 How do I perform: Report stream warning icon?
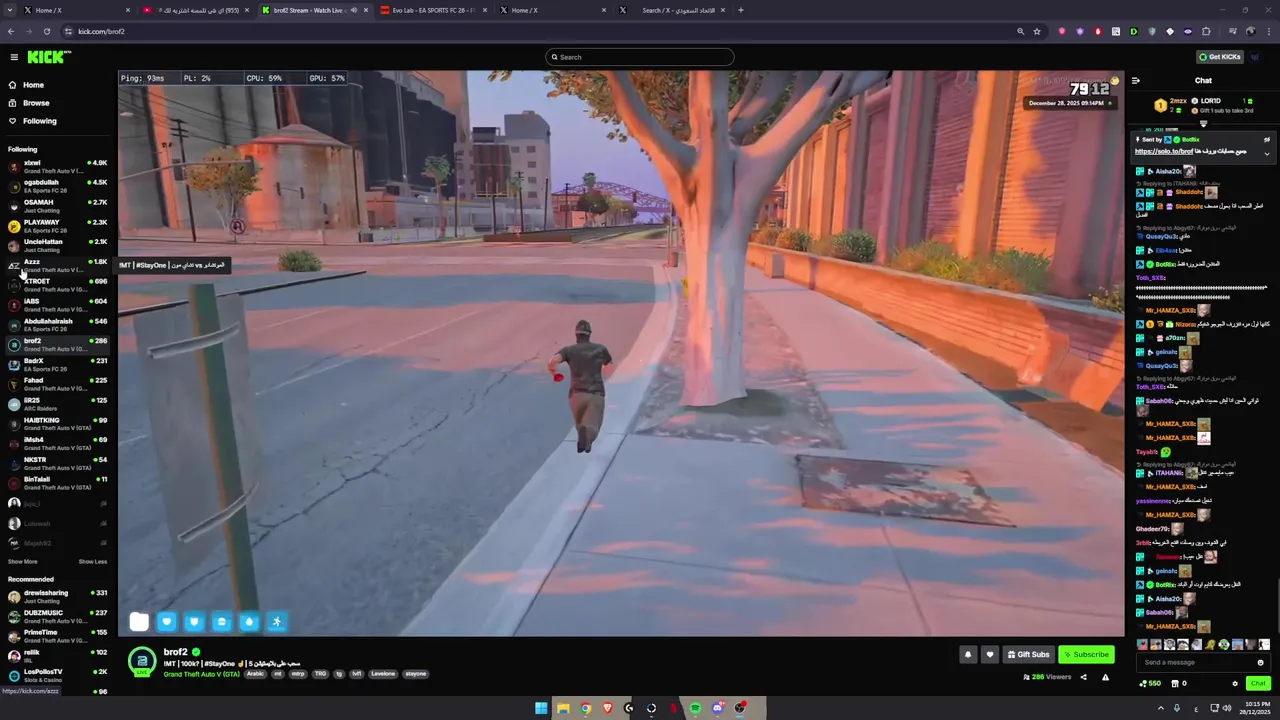pyautogui.click(x=1105, y=677)
